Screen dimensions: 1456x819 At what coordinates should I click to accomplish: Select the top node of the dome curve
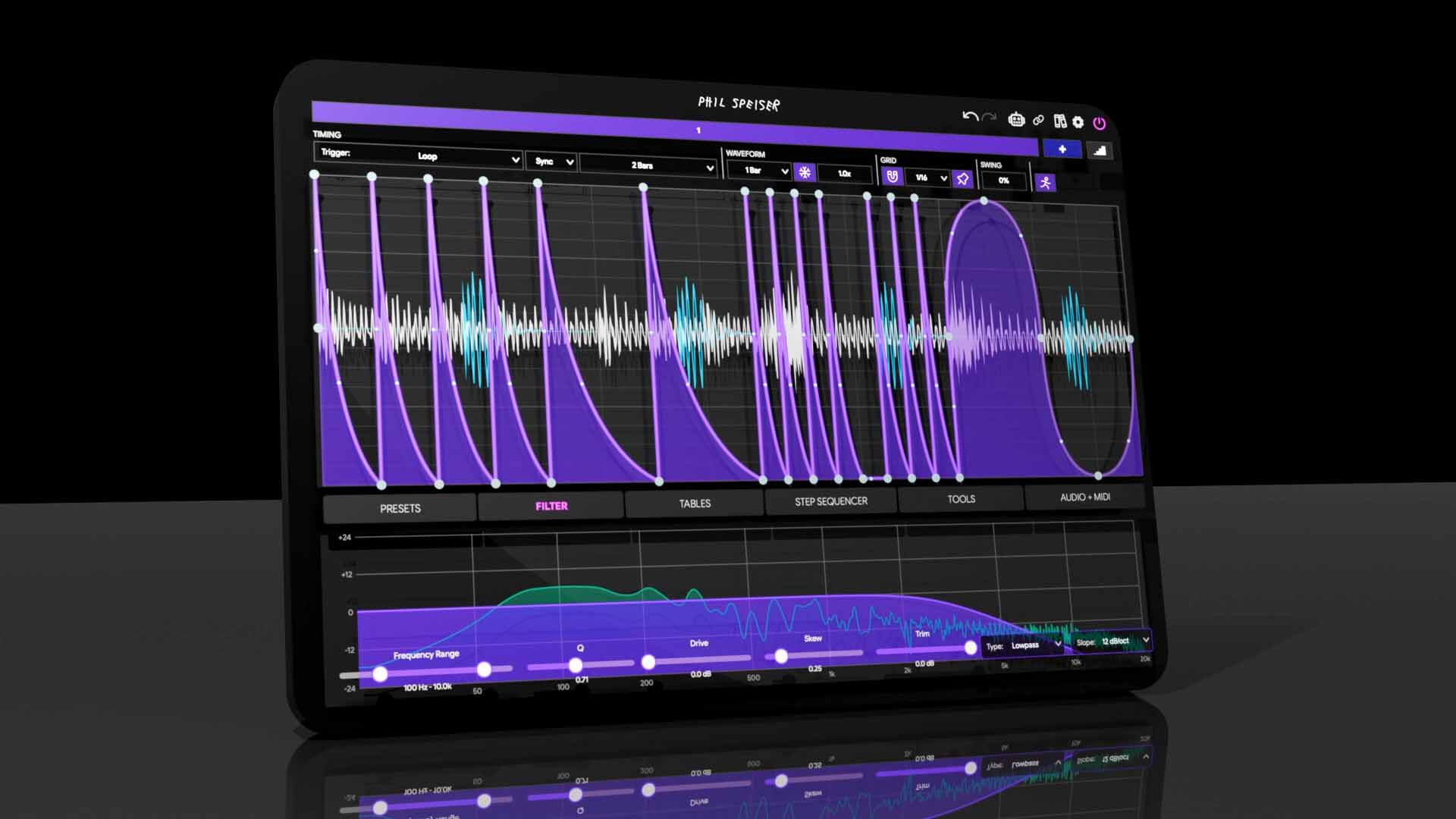point(984,201)
